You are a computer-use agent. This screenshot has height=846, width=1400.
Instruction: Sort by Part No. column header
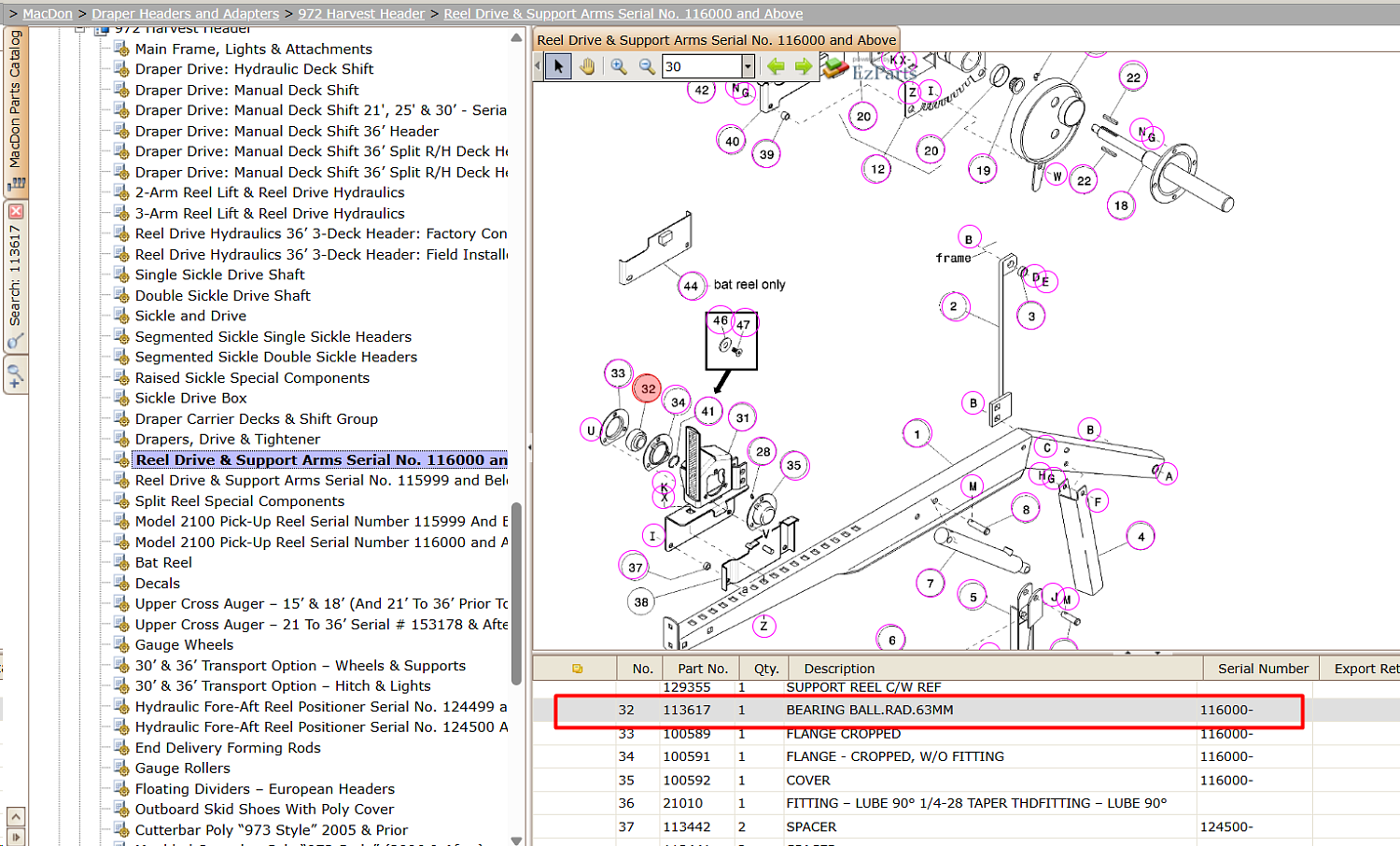(702, 669)
